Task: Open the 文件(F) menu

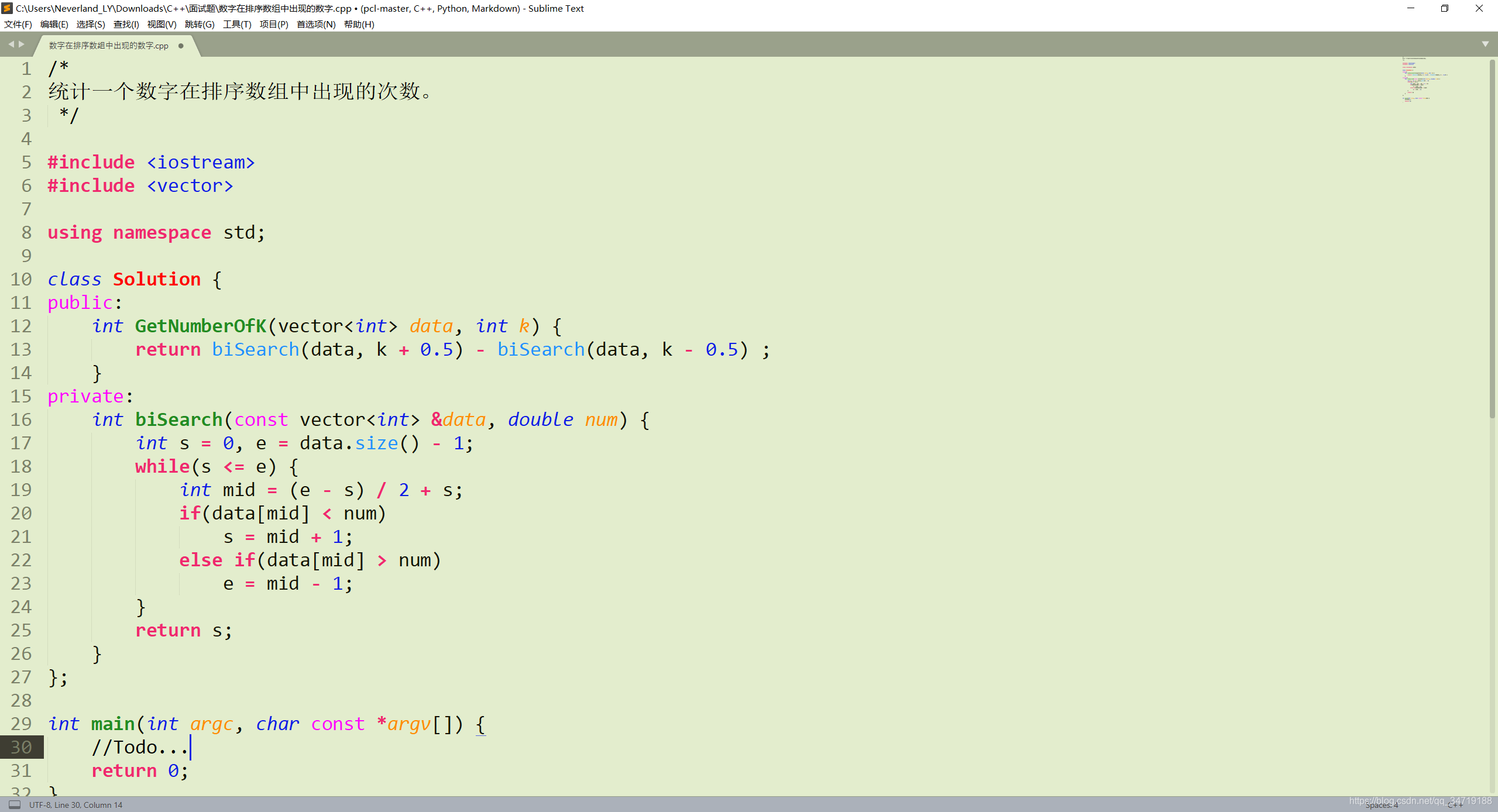Action: click(x=18, y=25)
